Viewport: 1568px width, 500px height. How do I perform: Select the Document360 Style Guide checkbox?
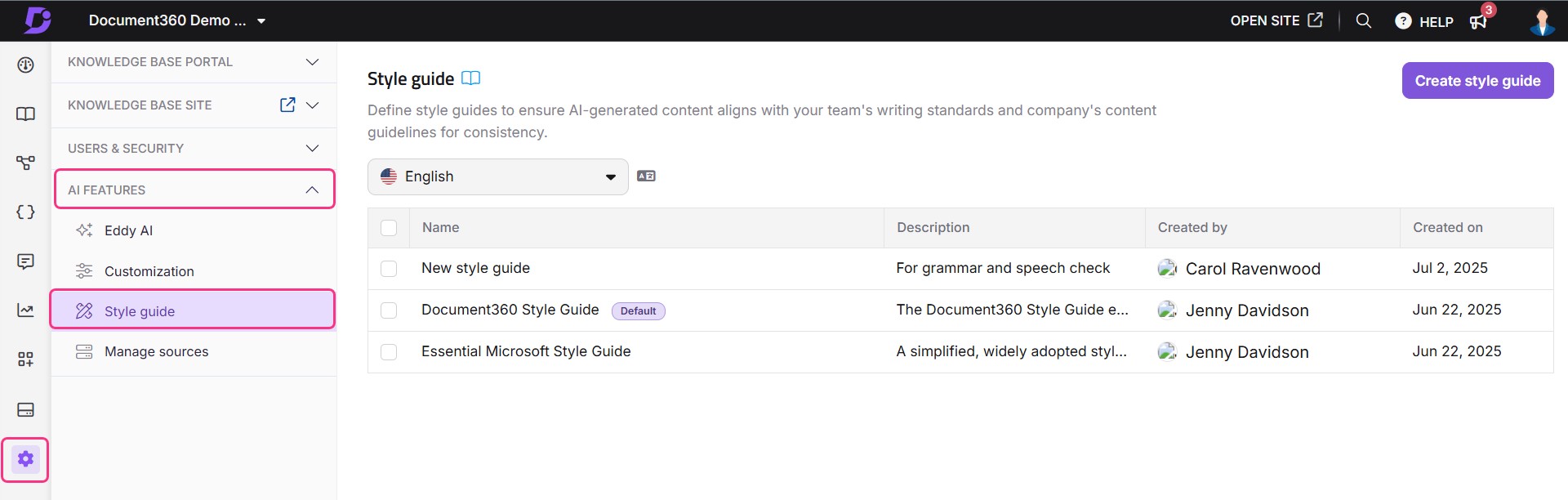click(x=389, y=310)
